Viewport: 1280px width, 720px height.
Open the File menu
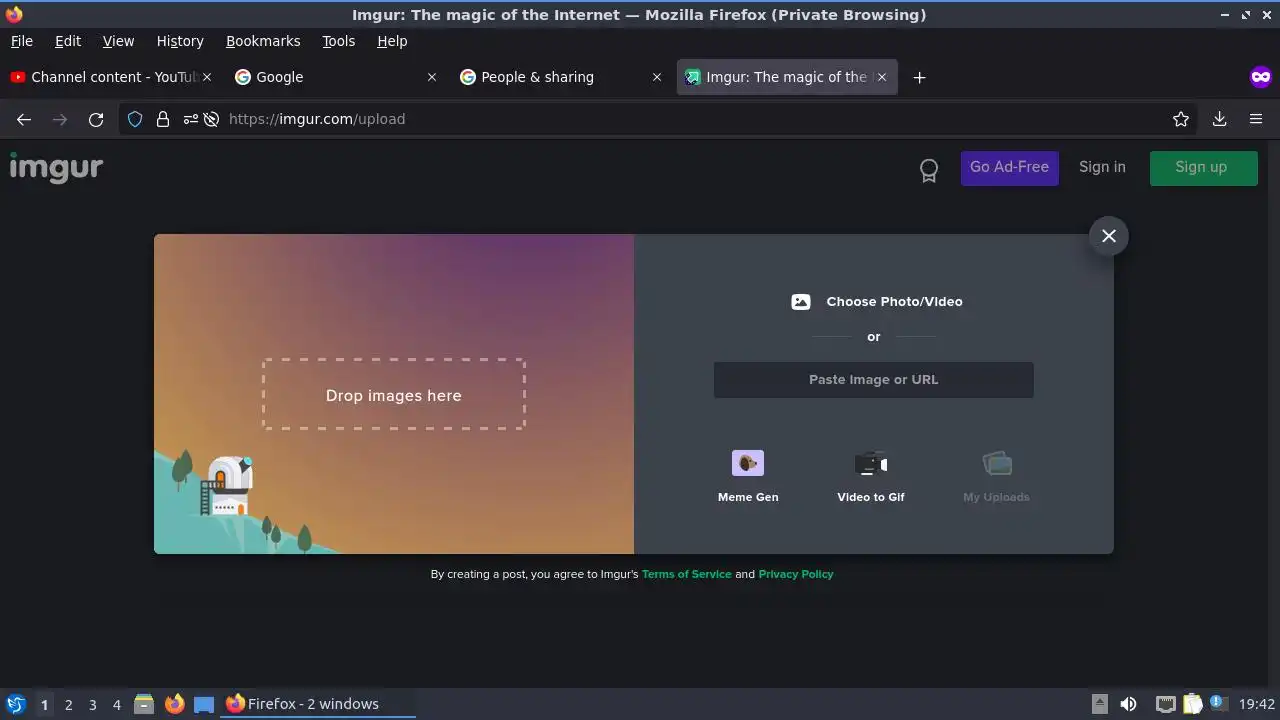22,41
